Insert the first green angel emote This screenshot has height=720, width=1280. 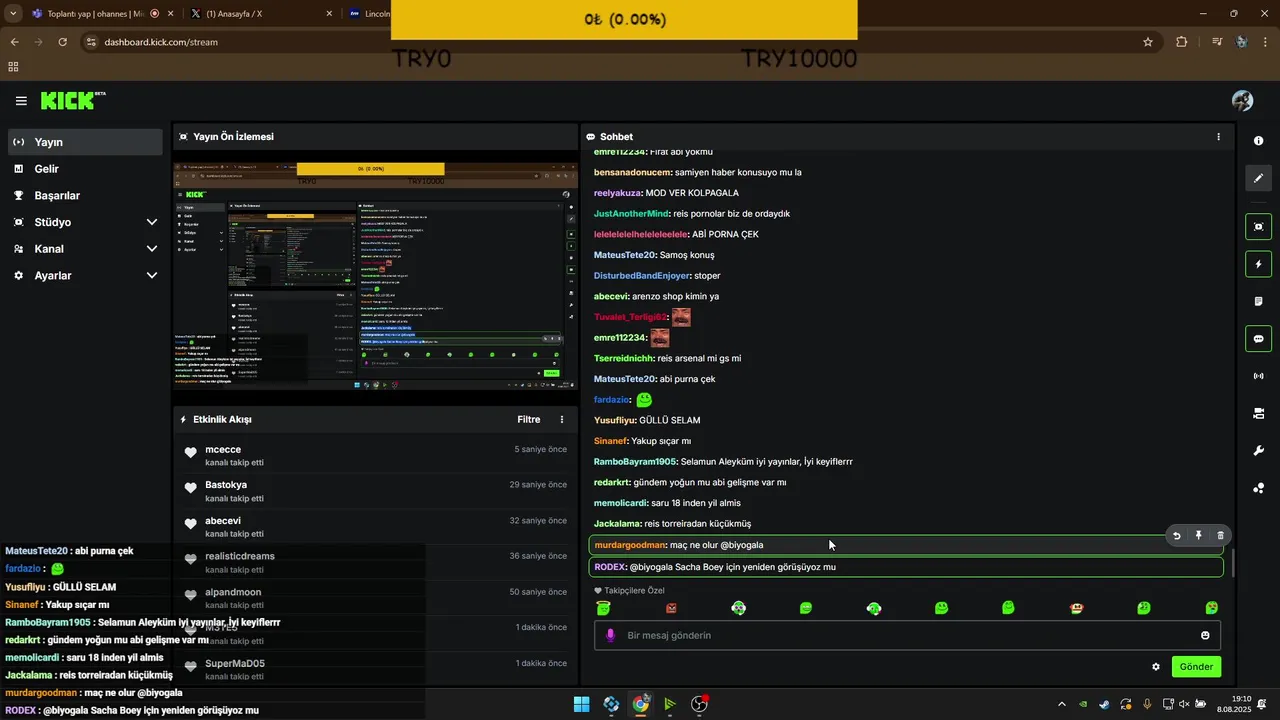[603, 608]
